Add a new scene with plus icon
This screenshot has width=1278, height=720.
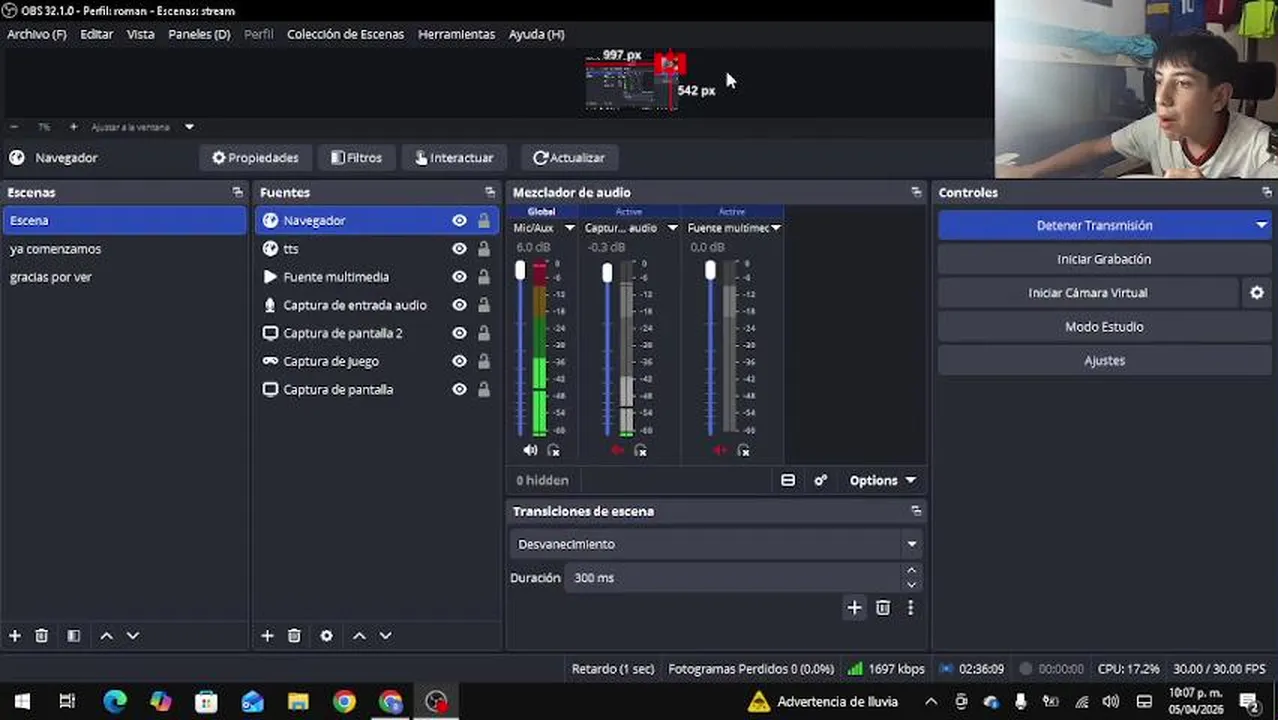(15, 636)
